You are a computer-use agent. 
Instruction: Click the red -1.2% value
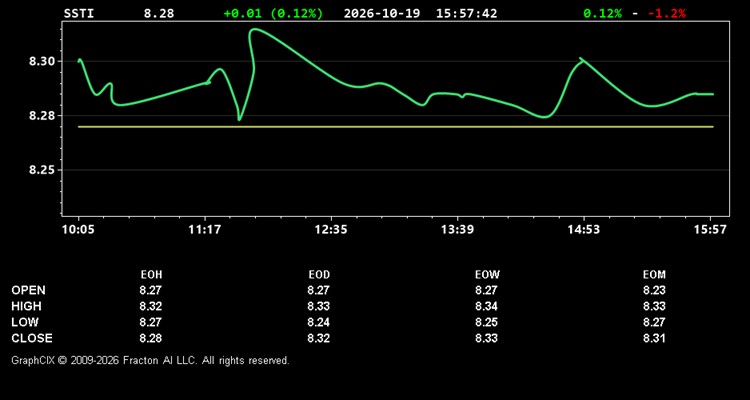[667, 13]
